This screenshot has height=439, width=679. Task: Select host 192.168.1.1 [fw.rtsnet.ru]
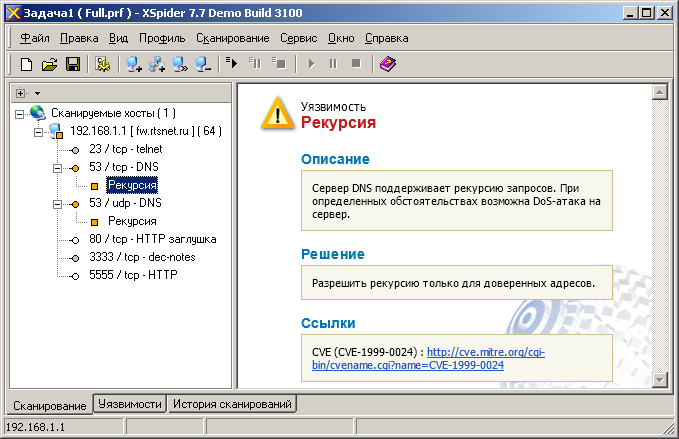146,131
